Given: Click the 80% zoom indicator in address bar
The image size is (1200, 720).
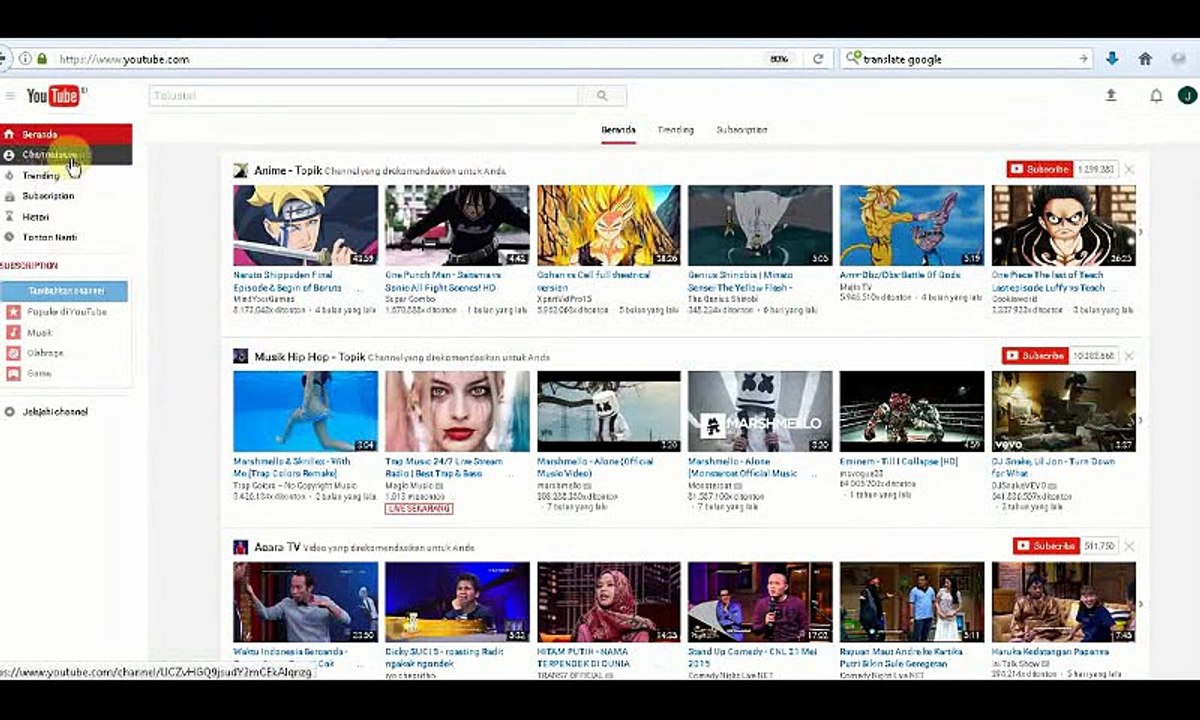Looking at the screenshot, I should [779, 59].
